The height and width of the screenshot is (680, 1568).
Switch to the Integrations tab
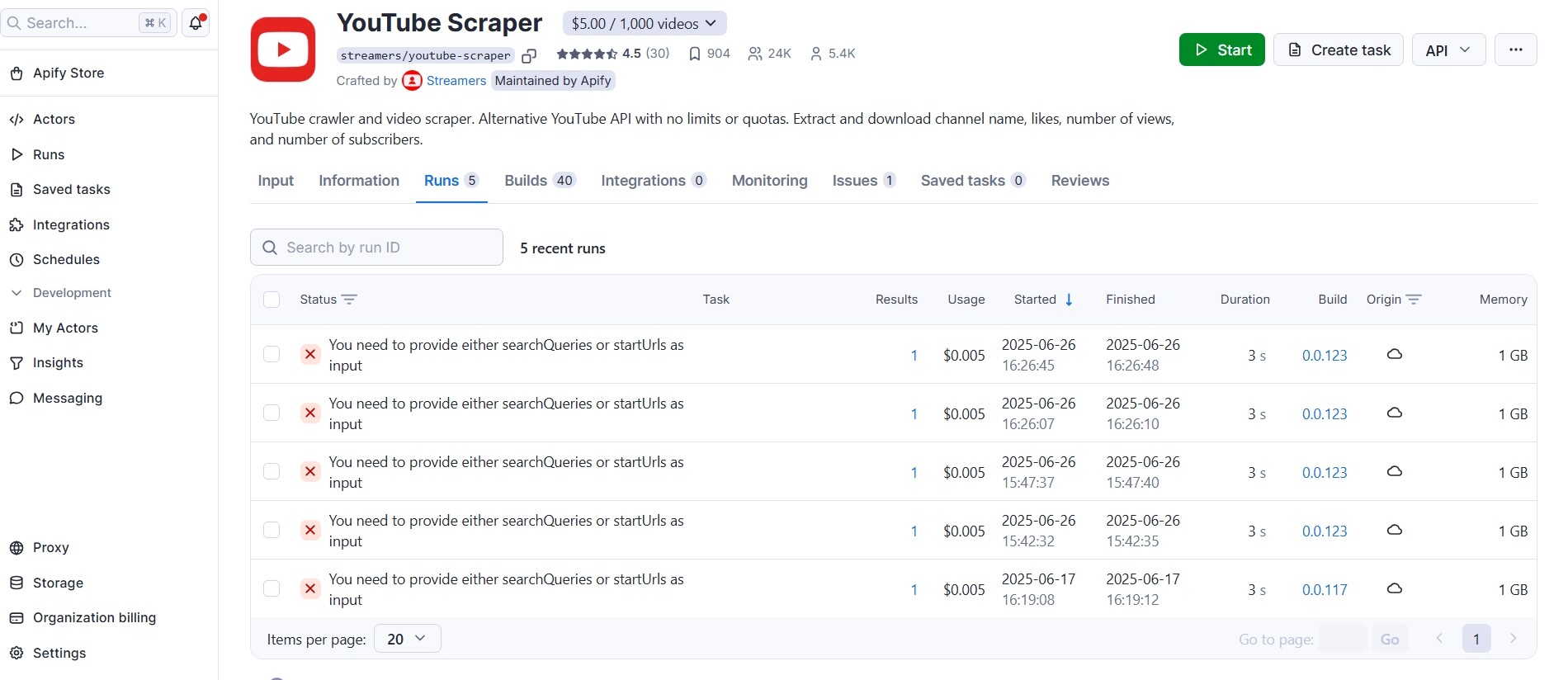pyautogui.click(x=654, y=181)
